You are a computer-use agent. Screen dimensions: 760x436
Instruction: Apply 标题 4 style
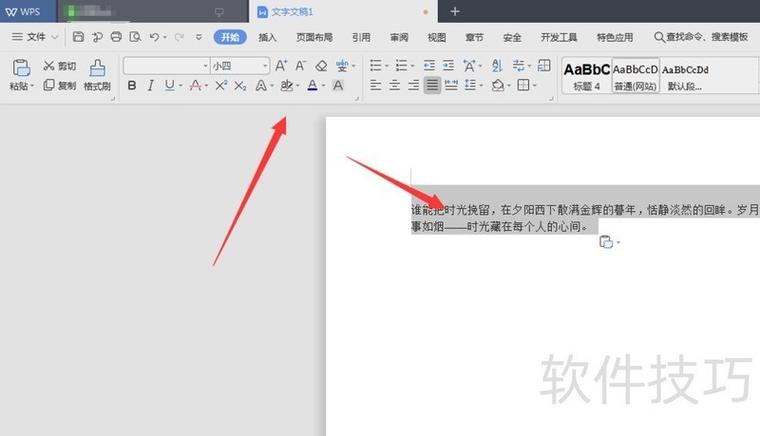pyautogui.click(x=586, y=76)
